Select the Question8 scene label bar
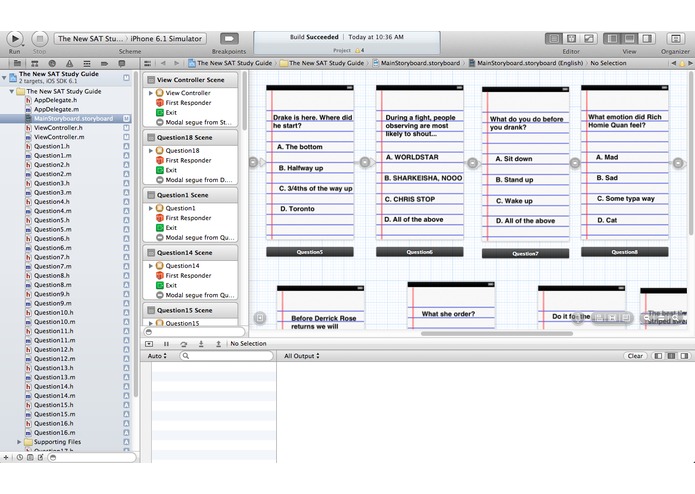695x494 pixels. (x=625, y=252)
